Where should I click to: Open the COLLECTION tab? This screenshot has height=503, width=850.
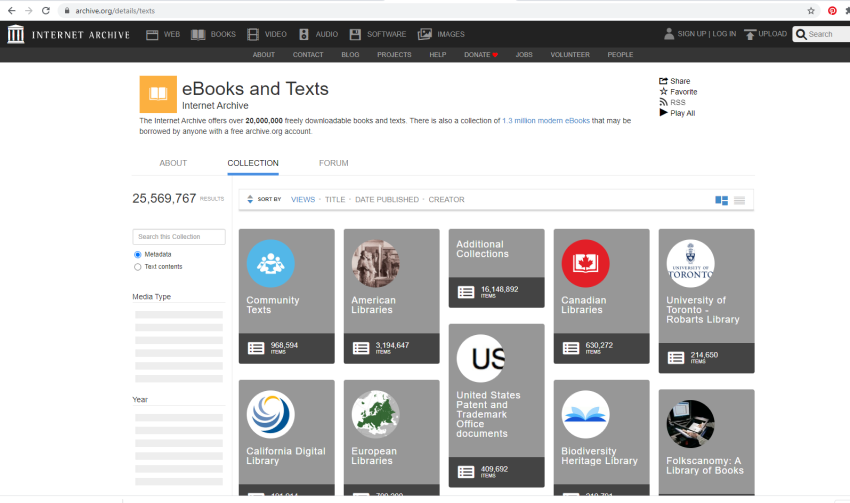point(253,163)
